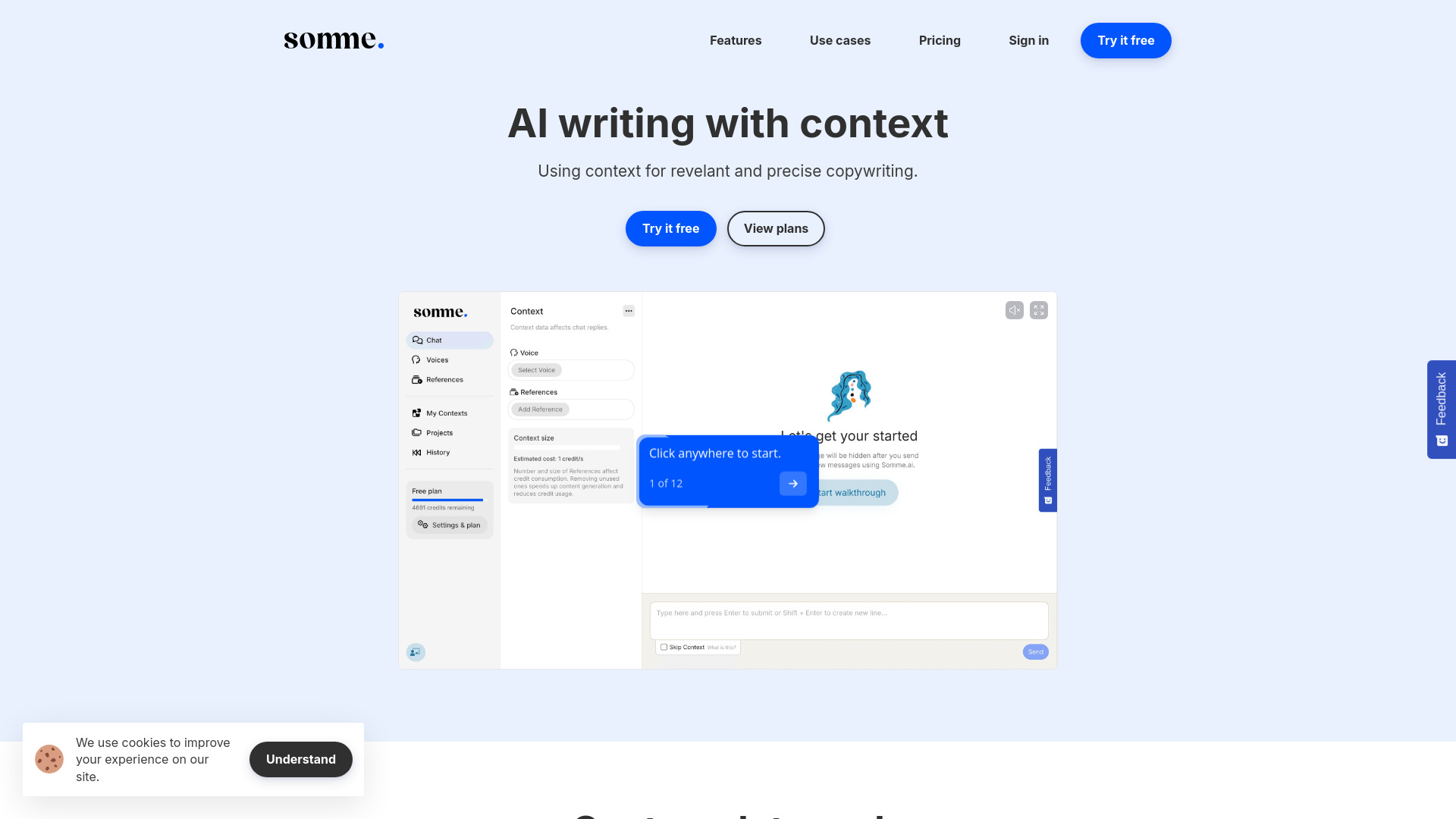Image resolution: width=1456 pixels, height=819 pixels.
Task: Select the Voices icon in sidebar
Action: (x=416, y=360)
